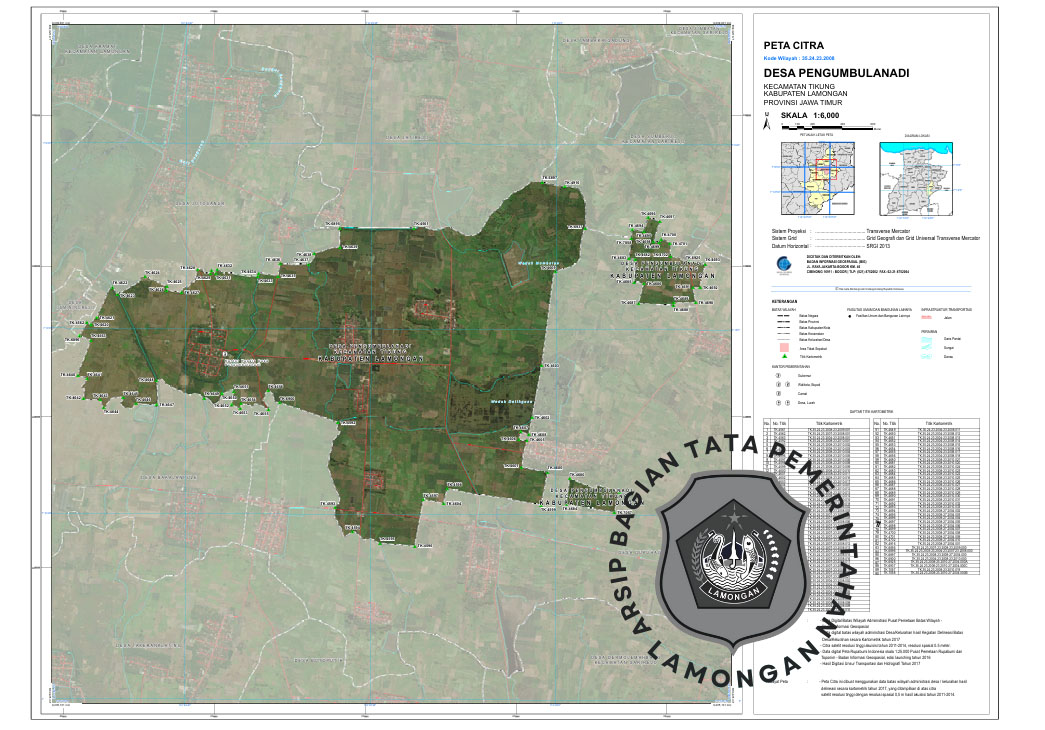Click the Batas Provinsi line symbol
The width and height of the screenshot is (1045, 730).
785,324
